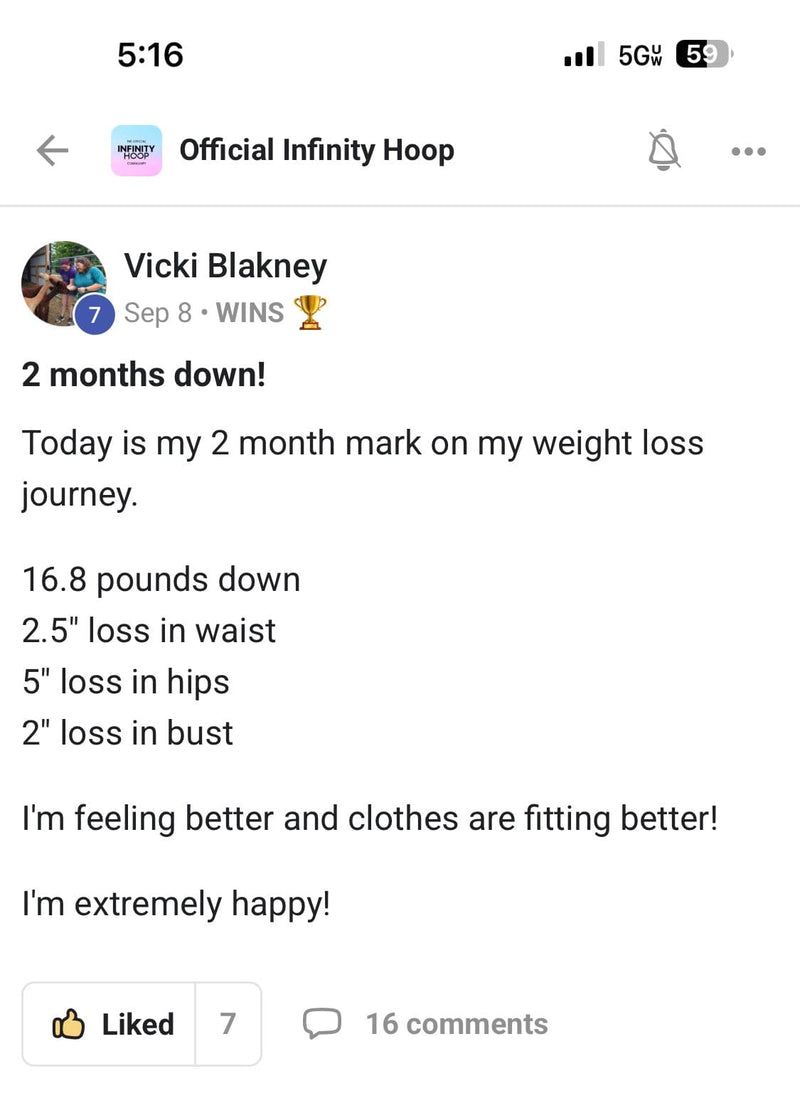Unlike the post via the Liked button
This screenshot has height=1098, width=800.
click(111, 1024)
